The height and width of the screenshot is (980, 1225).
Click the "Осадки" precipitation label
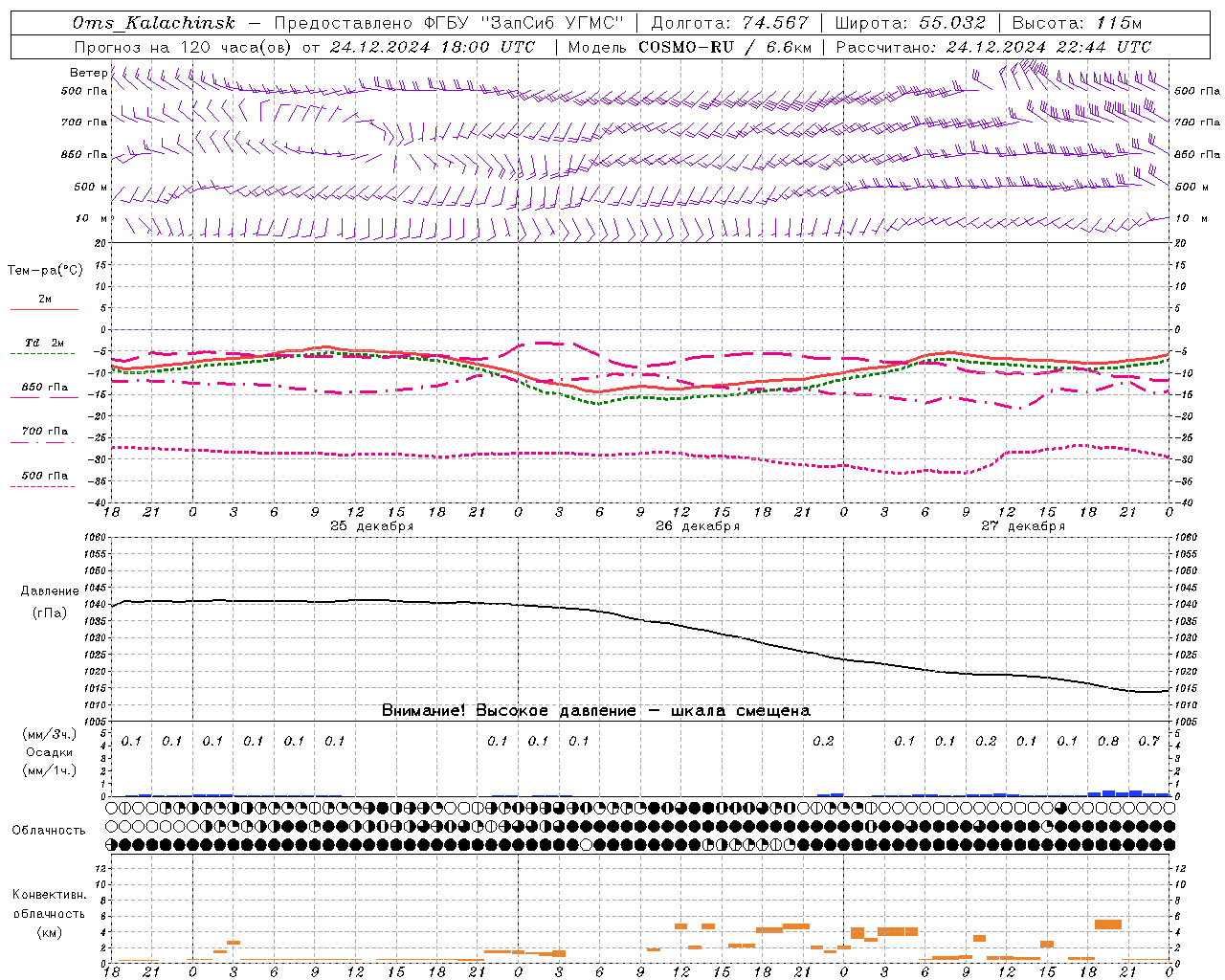(50, 752)
